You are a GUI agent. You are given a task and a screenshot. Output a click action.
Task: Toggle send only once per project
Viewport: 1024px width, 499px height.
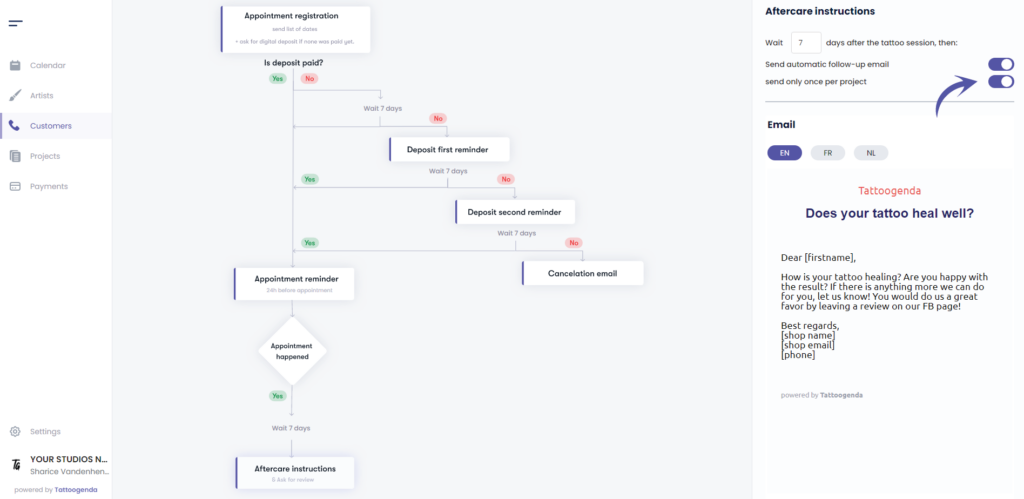1000,81
